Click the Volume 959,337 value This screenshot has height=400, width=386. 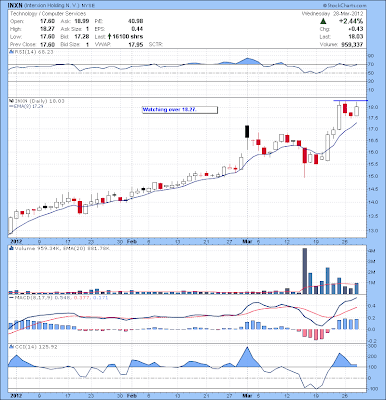(352, 44)
